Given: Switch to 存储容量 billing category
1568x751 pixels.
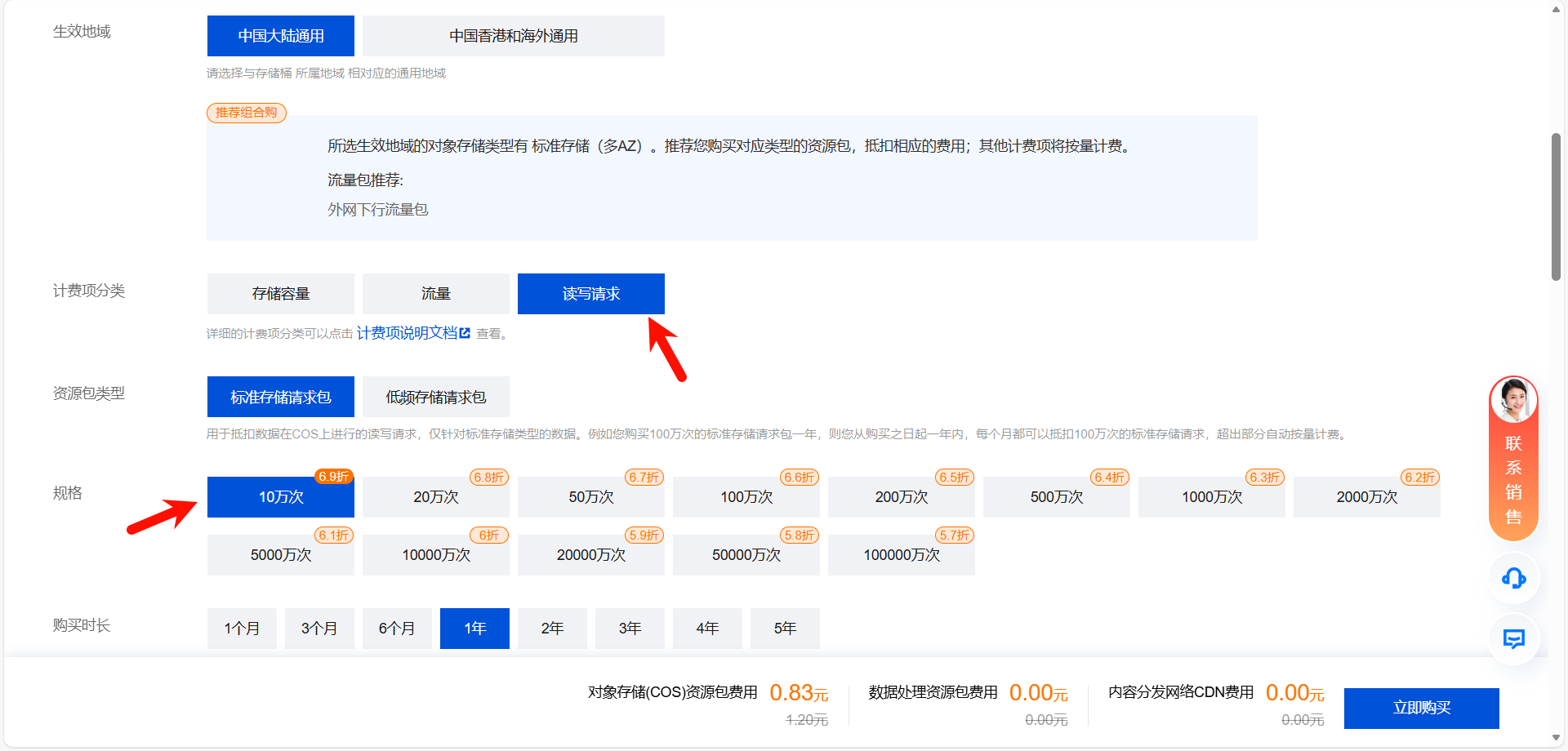Looking at the screenshot, I should tap(280, 294).
